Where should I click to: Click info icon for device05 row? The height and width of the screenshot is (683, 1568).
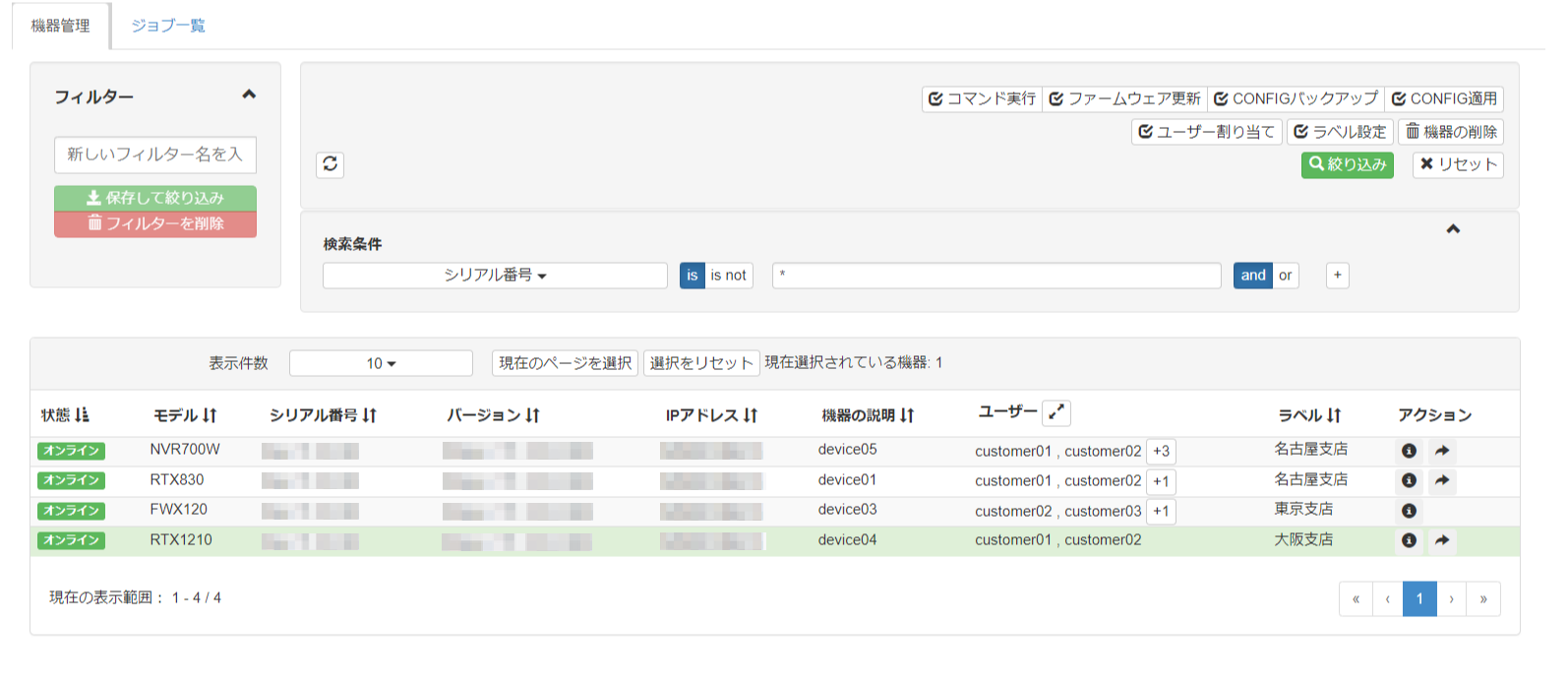(x=1409, y=451)
